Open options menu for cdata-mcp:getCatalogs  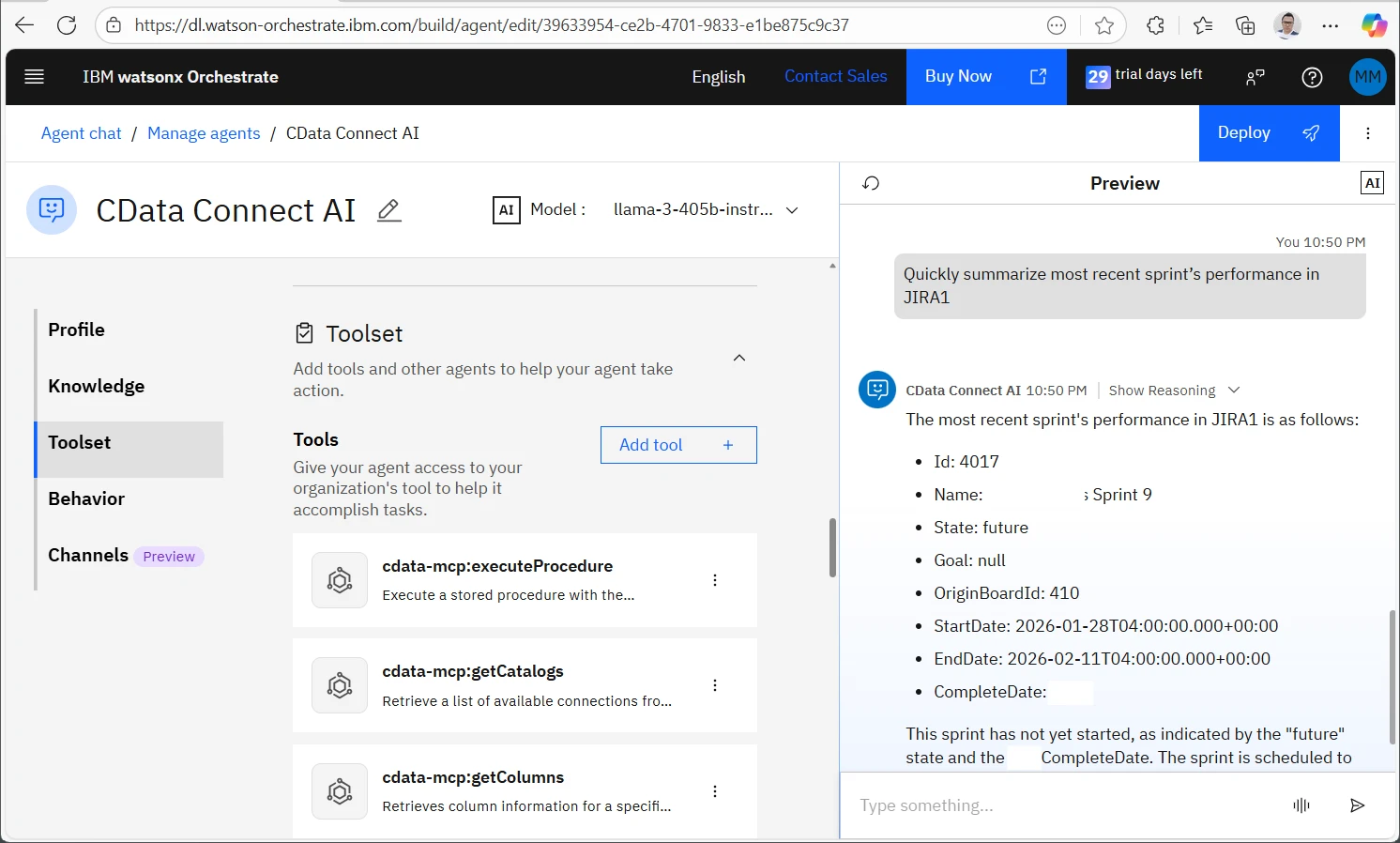(715, 685)
